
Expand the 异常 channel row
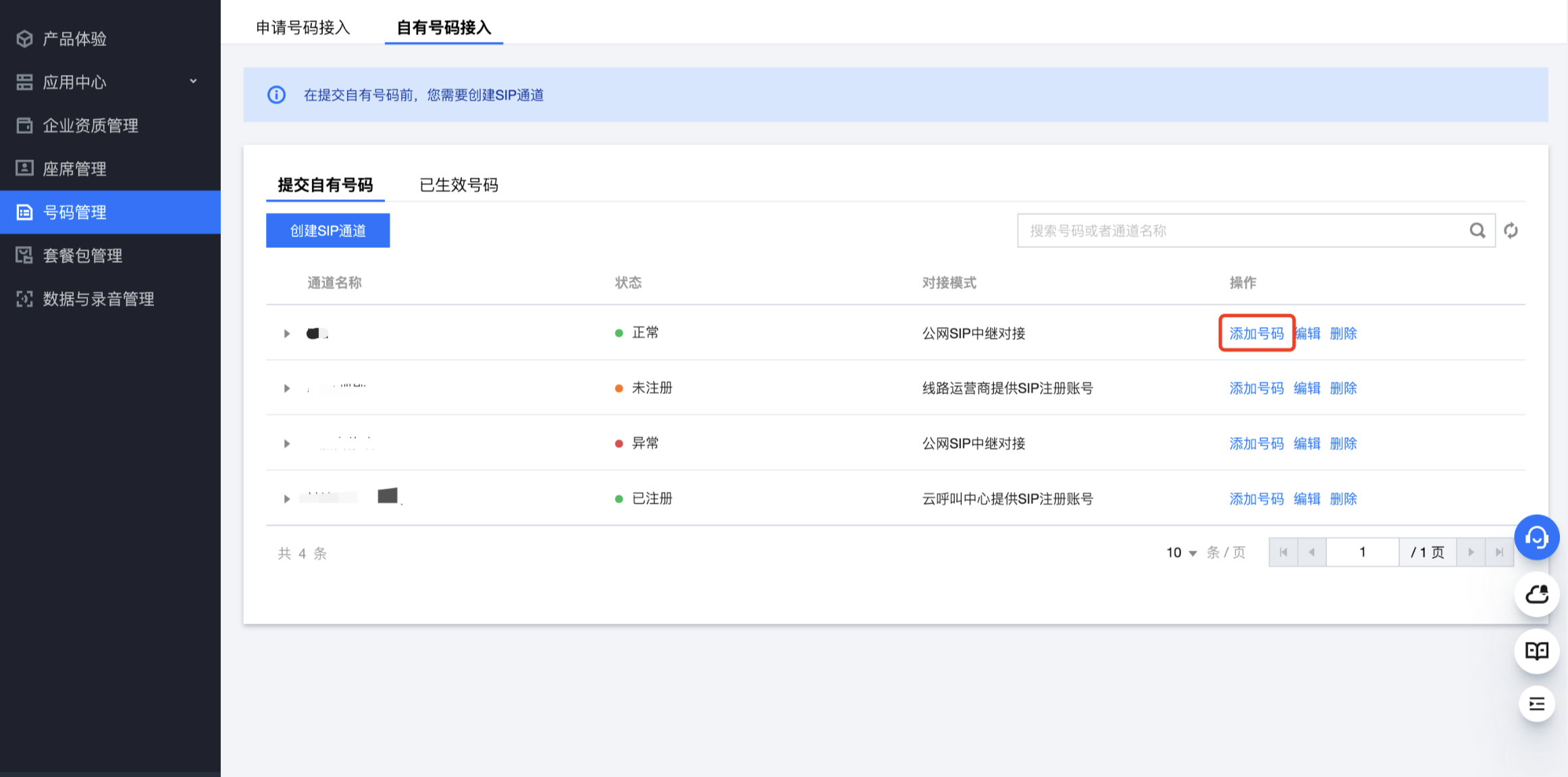point(287,444)
